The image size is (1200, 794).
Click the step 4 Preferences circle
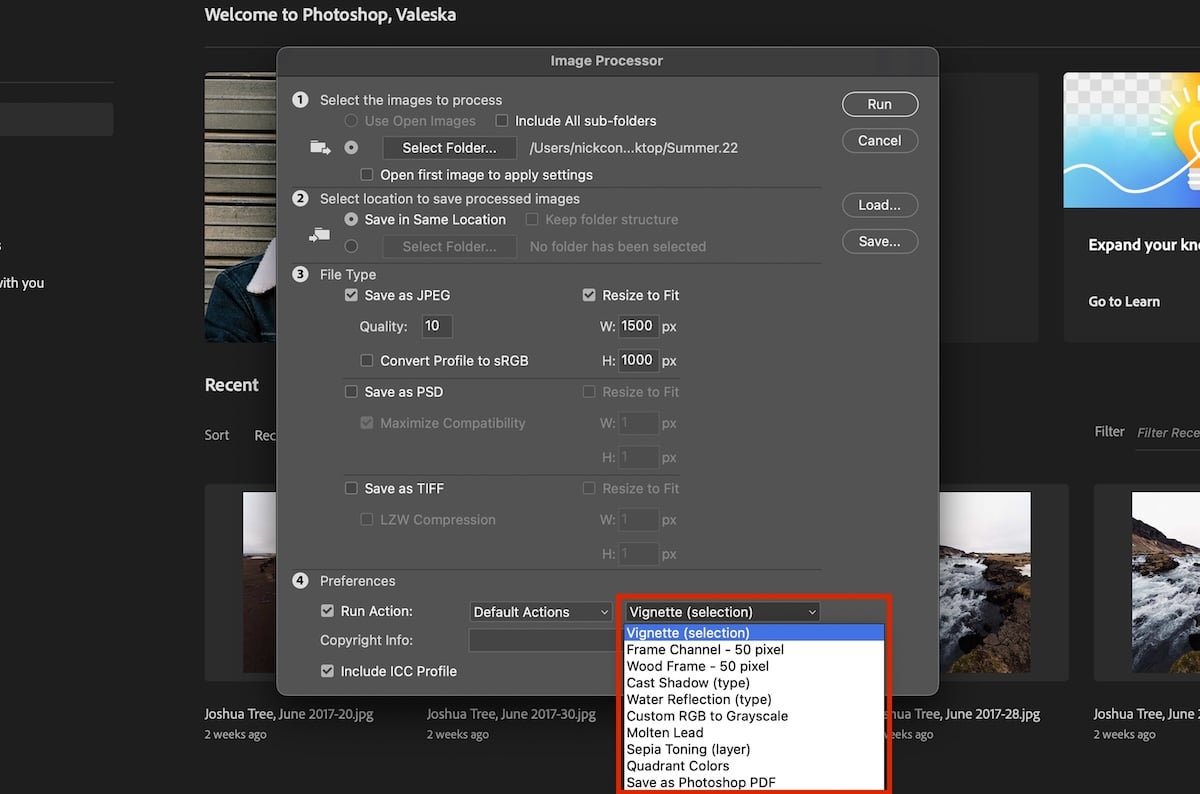coord(300,580)
